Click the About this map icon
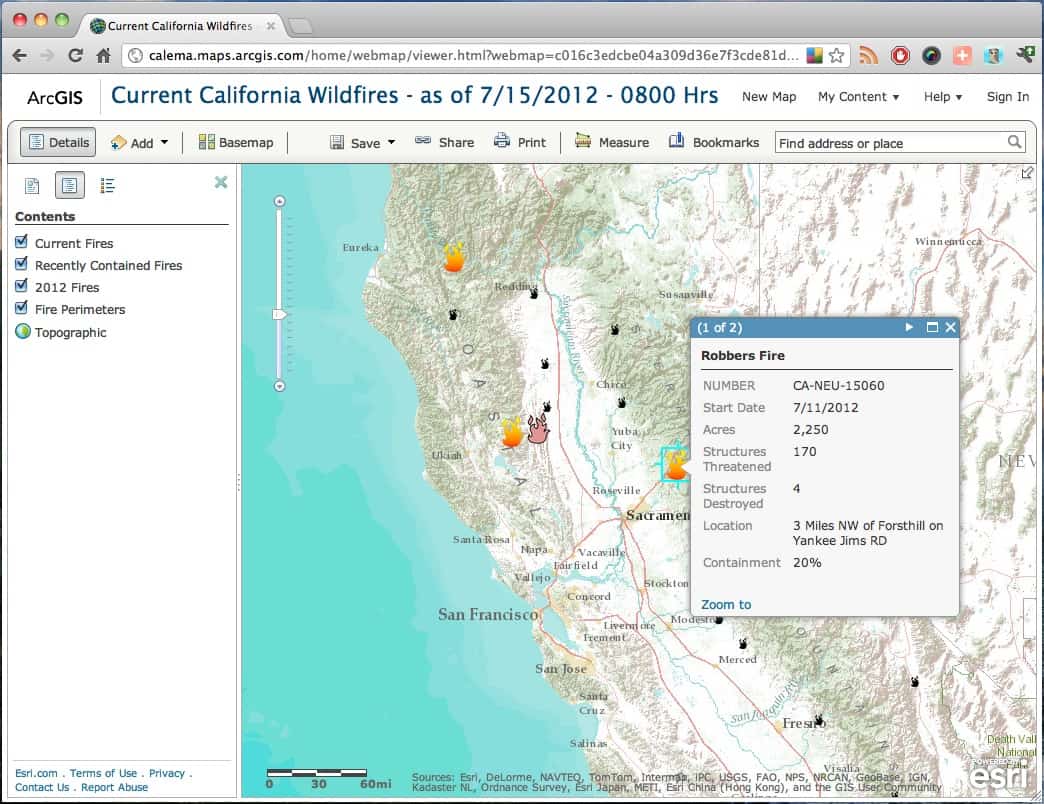The width and height of the screenshot is (1044, 804). pyautogui.click(x=33, y=185)
